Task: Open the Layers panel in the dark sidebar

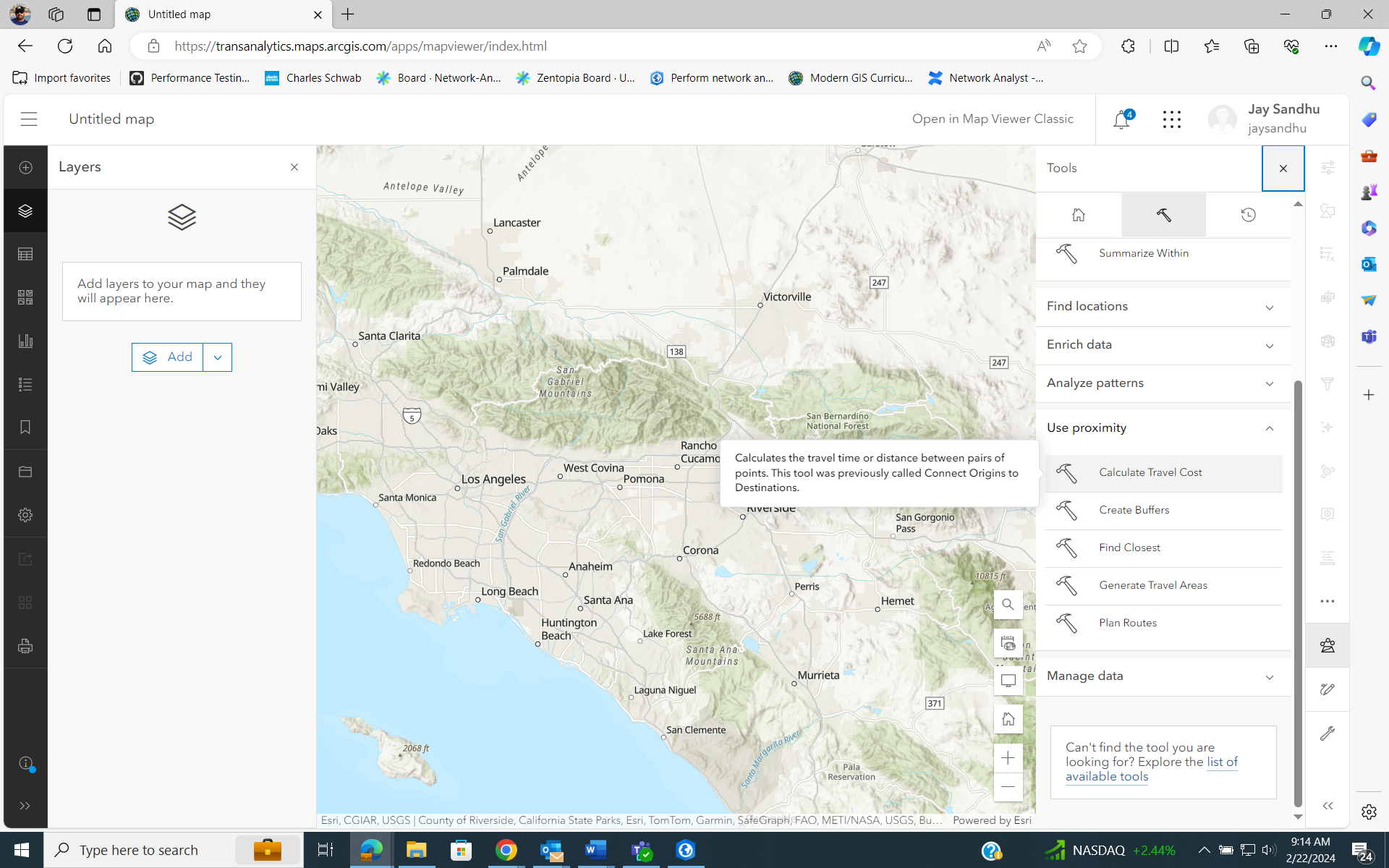Action: tap(25, 210)
